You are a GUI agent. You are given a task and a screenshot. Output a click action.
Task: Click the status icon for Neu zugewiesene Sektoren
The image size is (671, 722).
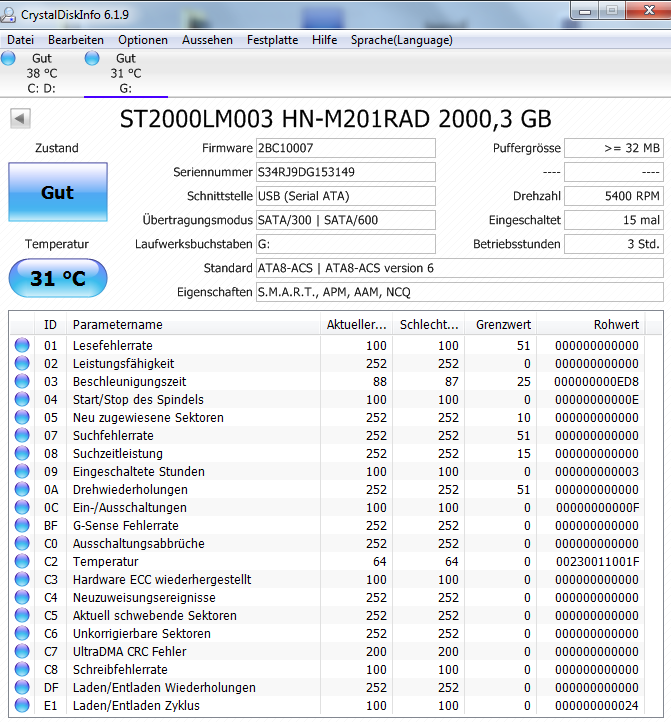tap(22, 417)
